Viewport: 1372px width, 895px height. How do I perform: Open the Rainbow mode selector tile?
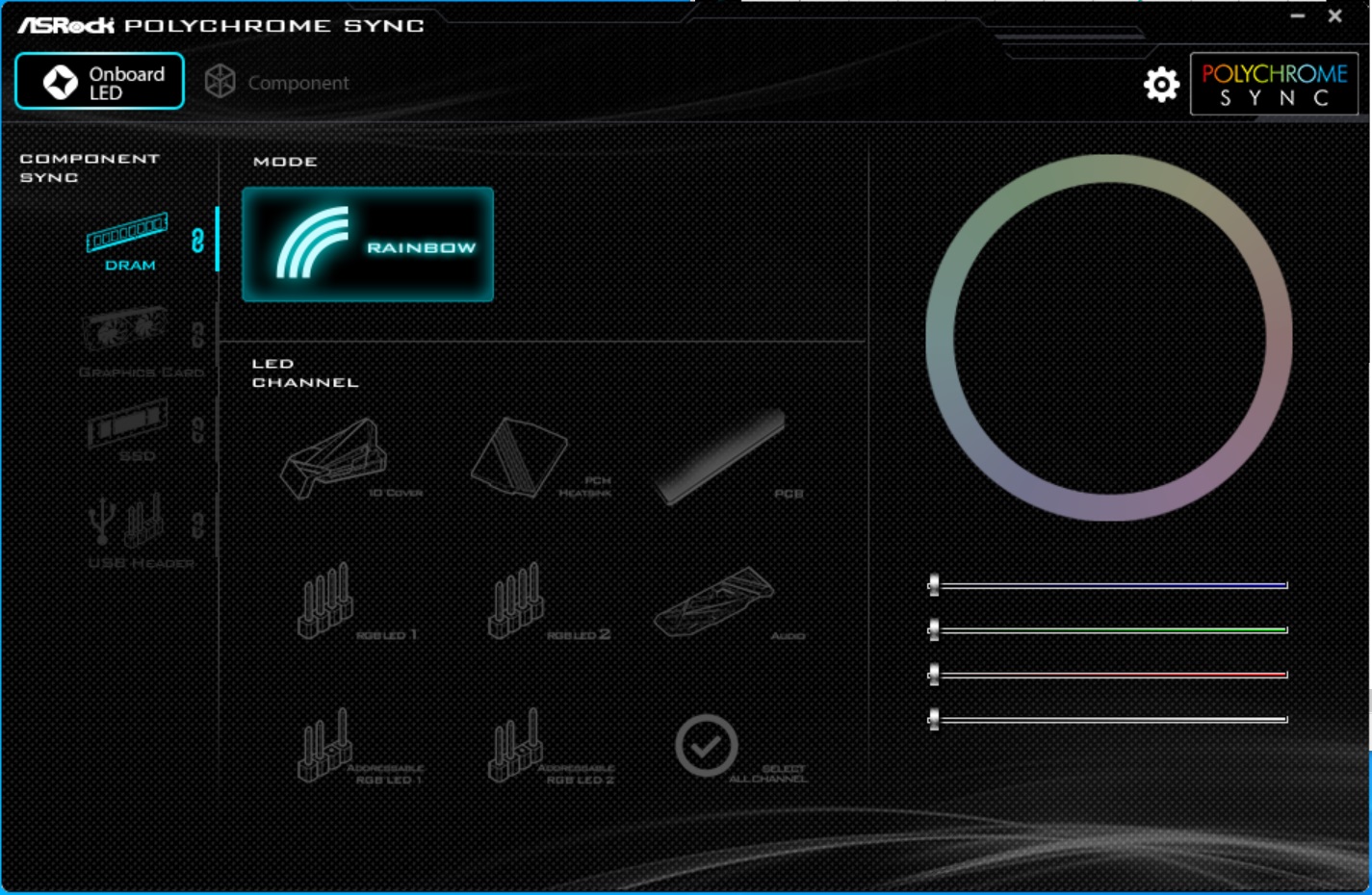click(x=368, y=244)
